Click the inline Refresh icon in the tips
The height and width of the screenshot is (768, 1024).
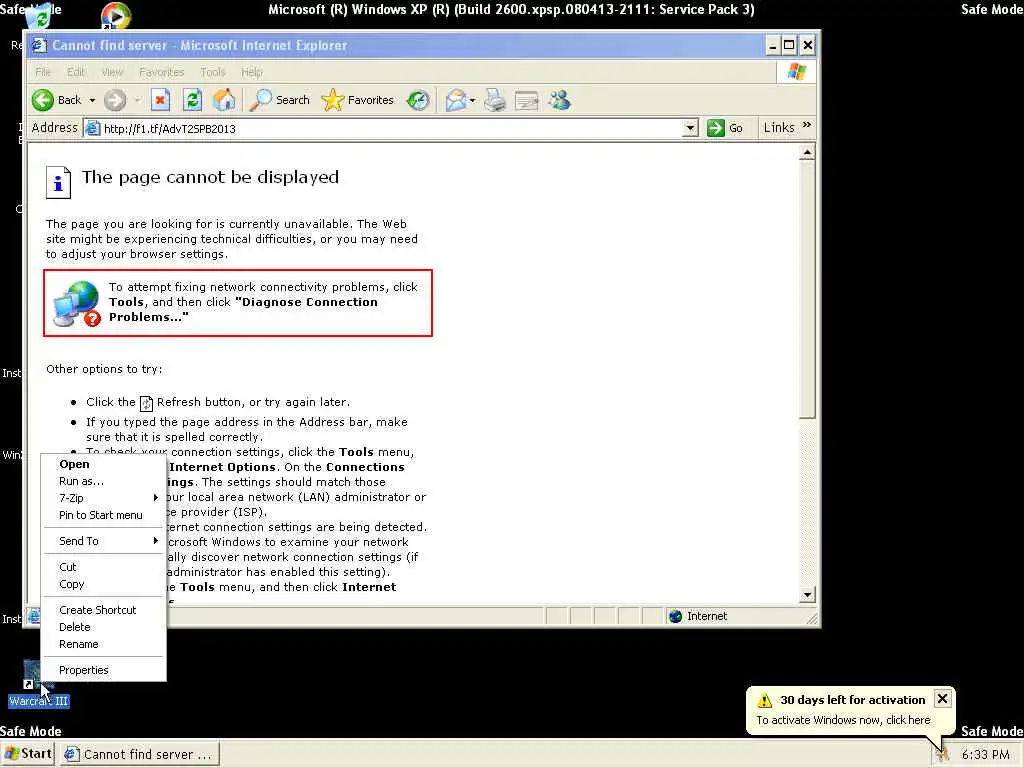click(x=146, y=404)
